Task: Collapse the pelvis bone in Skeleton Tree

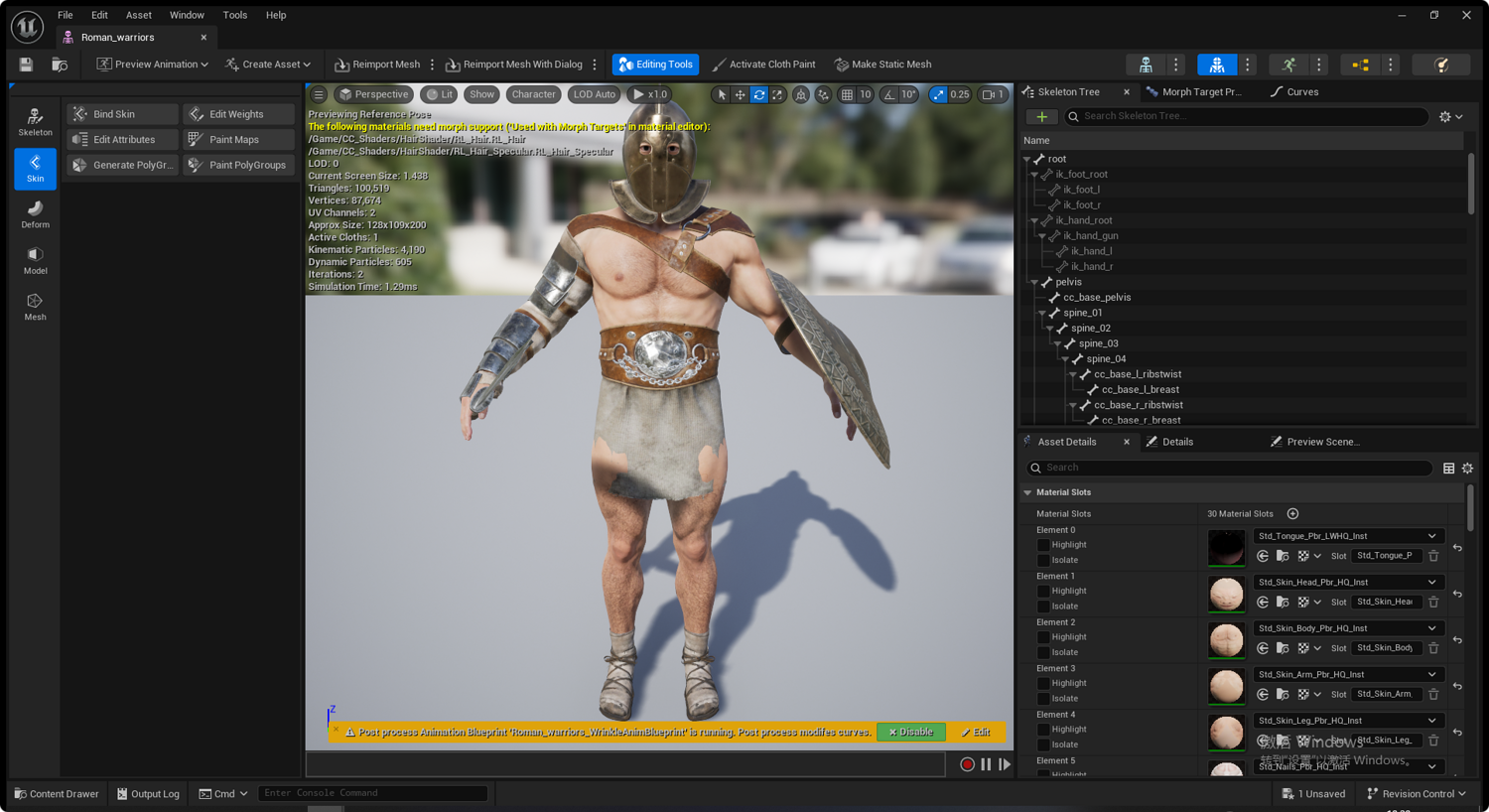Action: (x=1034, y=282)
